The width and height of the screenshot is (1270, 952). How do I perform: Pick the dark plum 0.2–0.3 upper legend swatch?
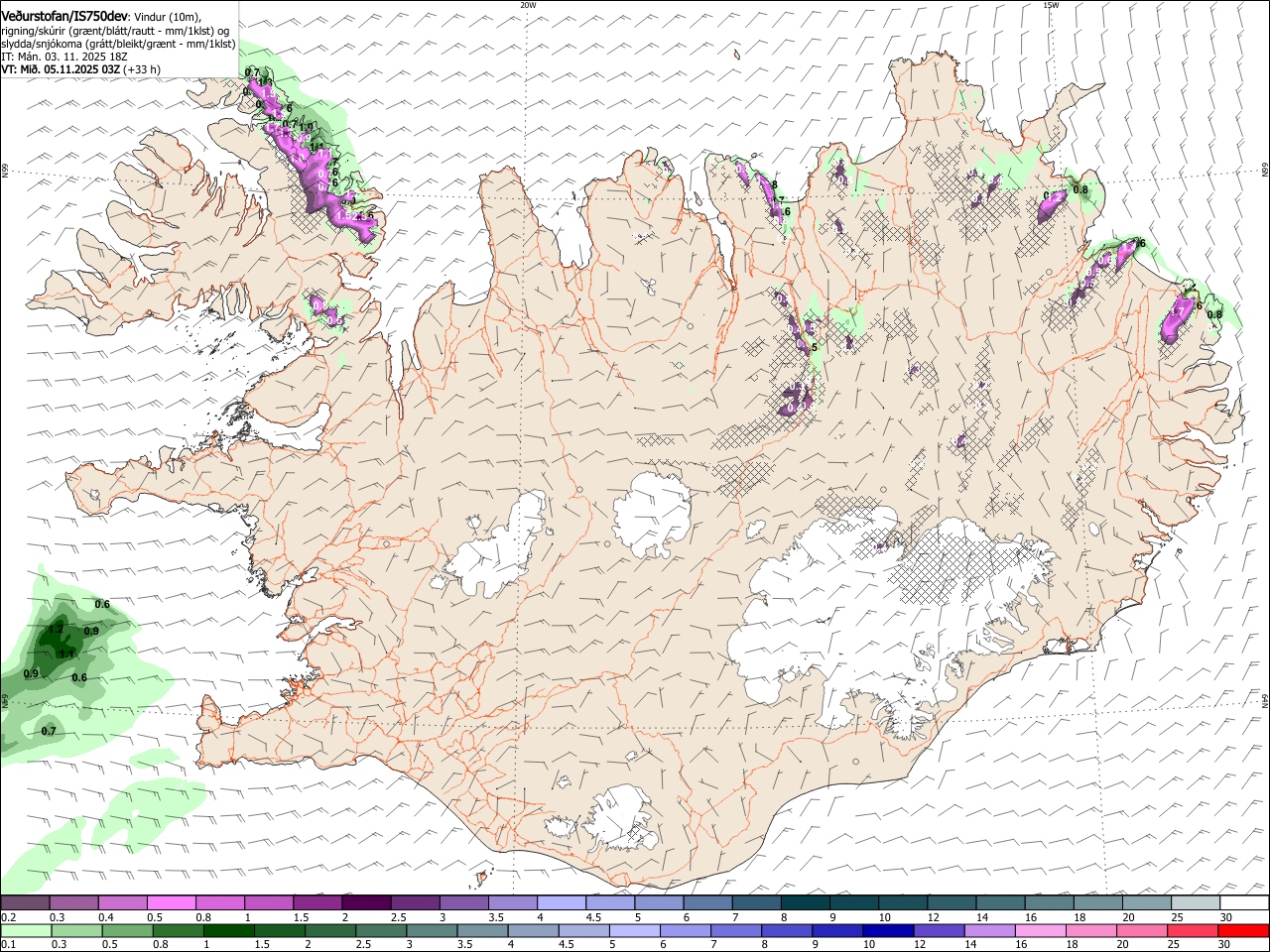coord(25,903)
